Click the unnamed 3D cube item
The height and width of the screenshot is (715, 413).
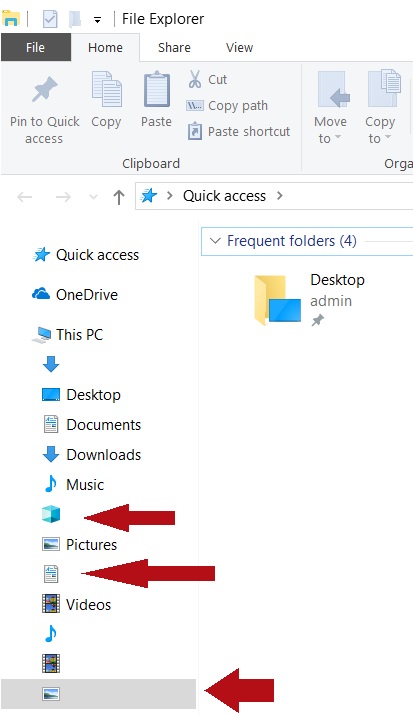(x=51, y=514)
